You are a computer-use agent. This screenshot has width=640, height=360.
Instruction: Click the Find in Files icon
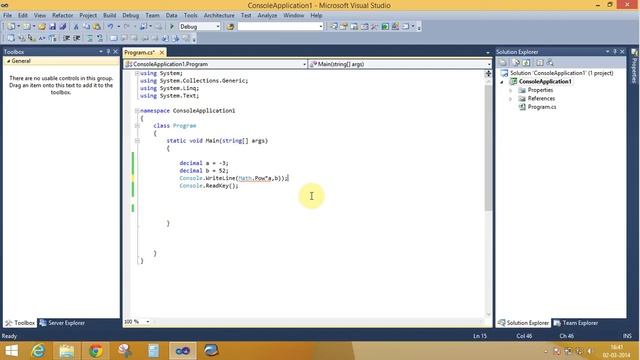[230, 27]
